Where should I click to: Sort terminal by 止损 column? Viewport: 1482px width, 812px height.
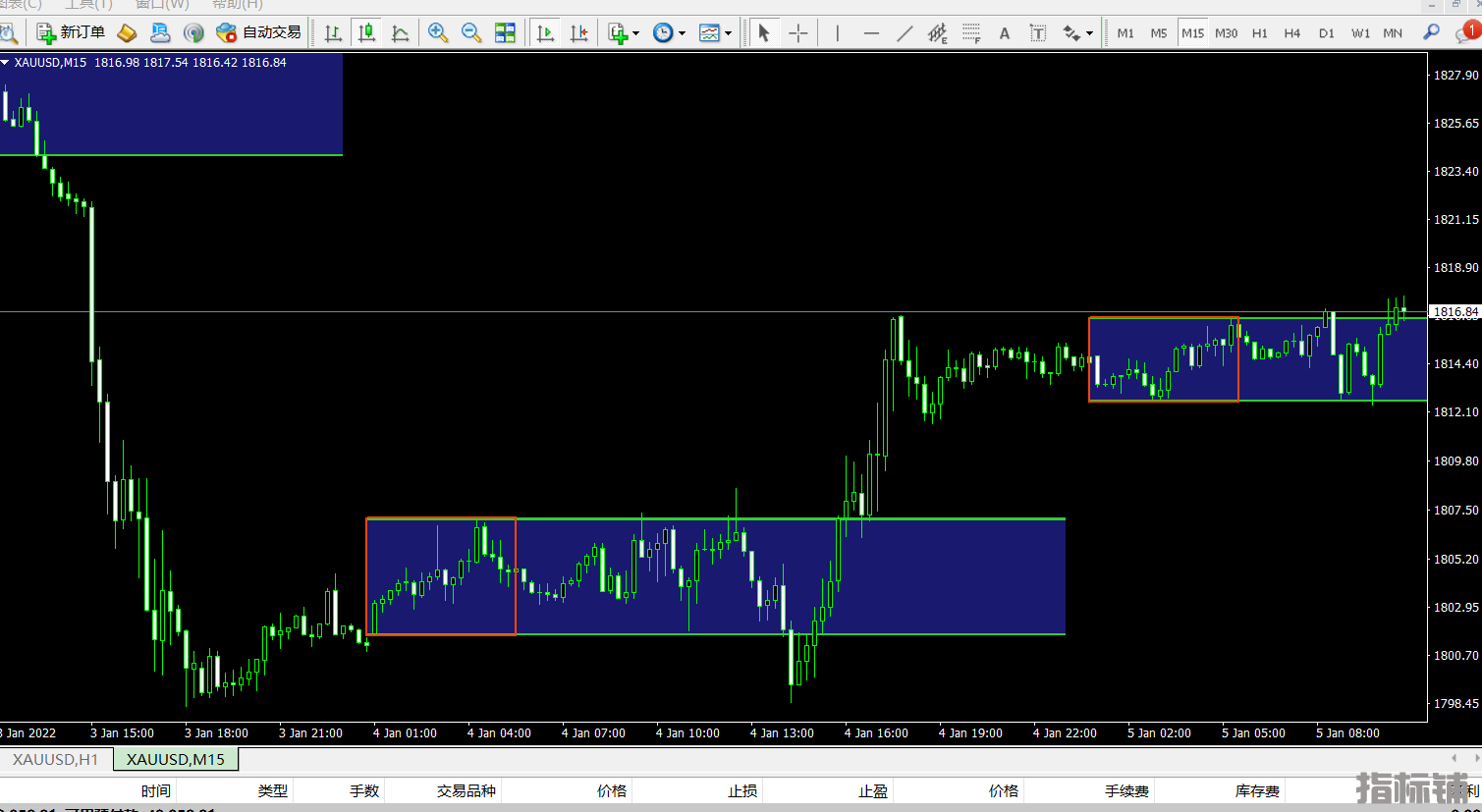pyautogui.click(x=742, y=790)
